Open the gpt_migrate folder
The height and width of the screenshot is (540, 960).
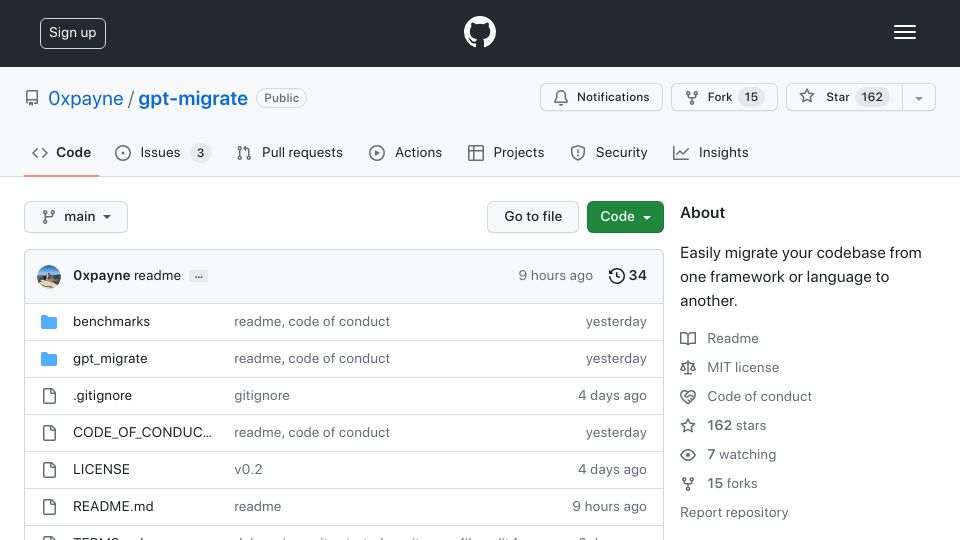(x=110, y=359)
